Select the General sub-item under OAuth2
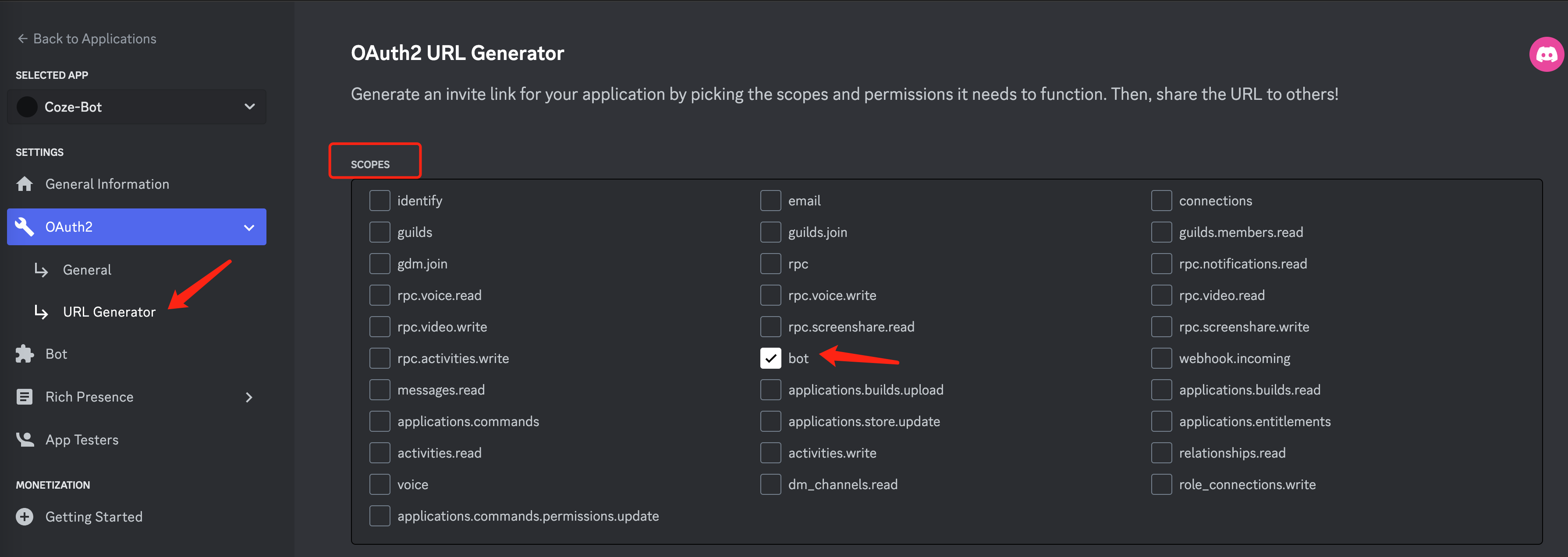This screenshot has width=1568, height=557. tap(87, 270)
